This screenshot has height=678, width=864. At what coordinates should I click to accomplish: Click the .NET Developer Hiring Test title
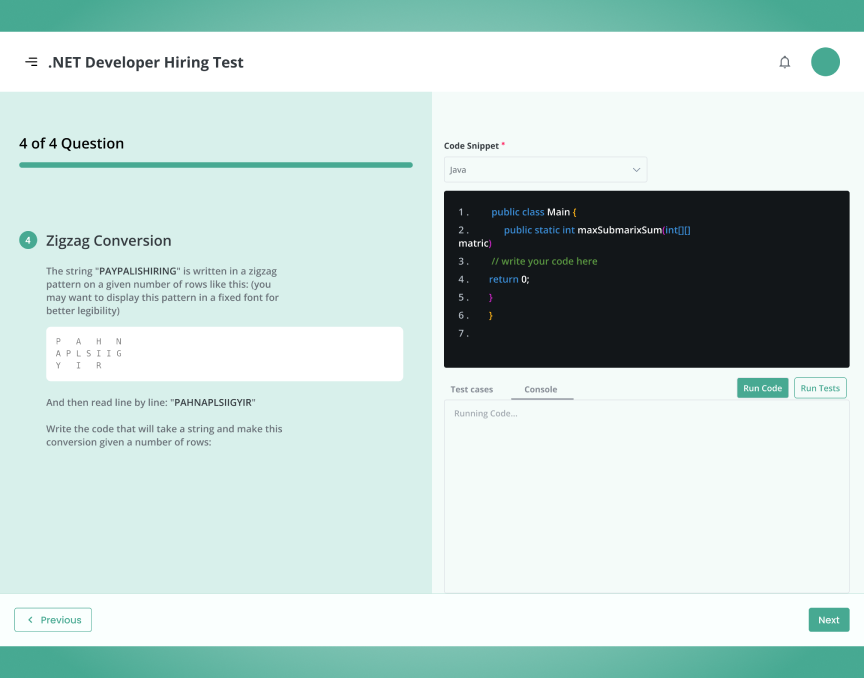click(146, 62)
